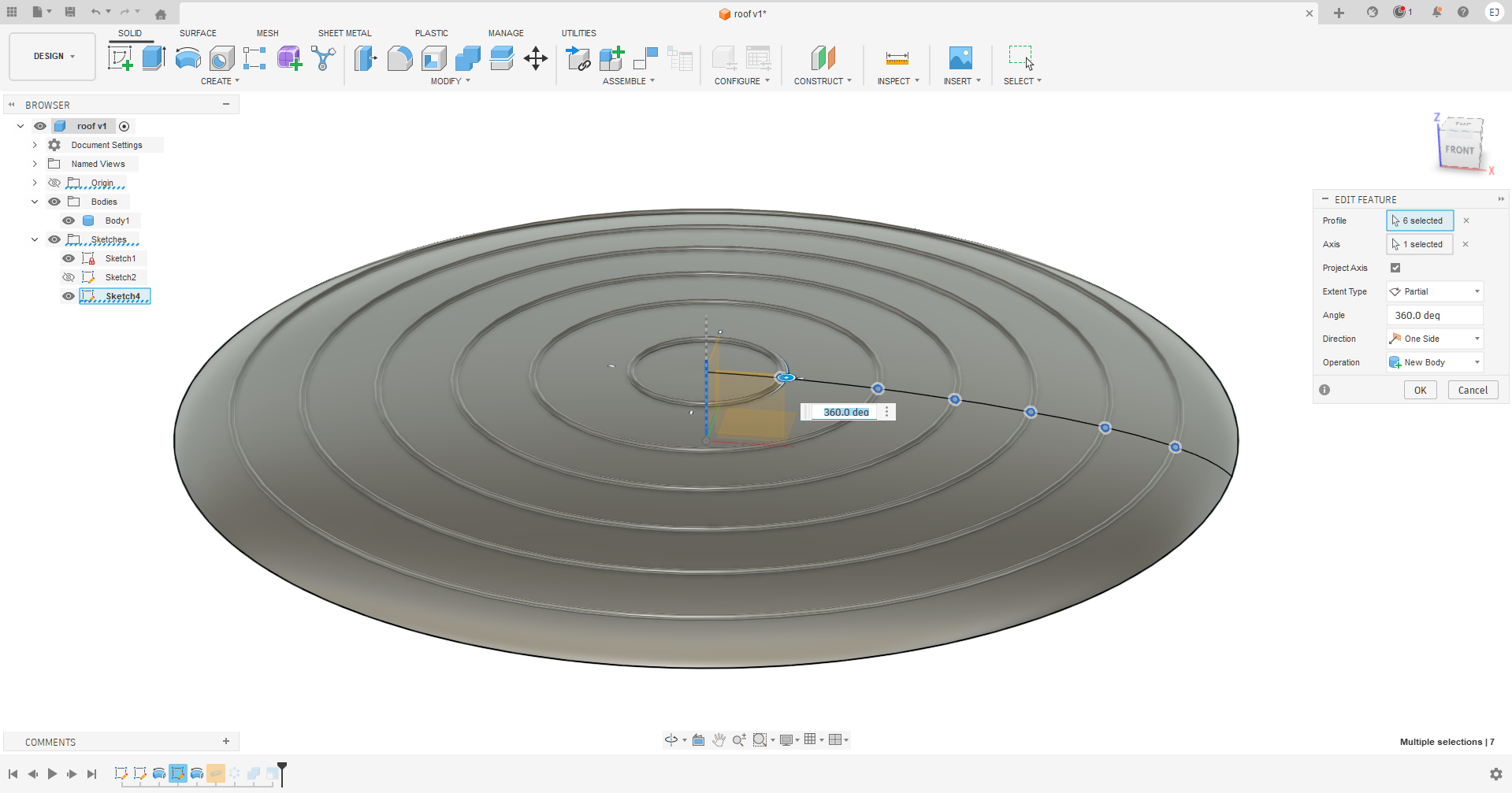Open the Extent Type Partial dropdown
Viewport: 1512px width, 793px height.
(1435, 291)
